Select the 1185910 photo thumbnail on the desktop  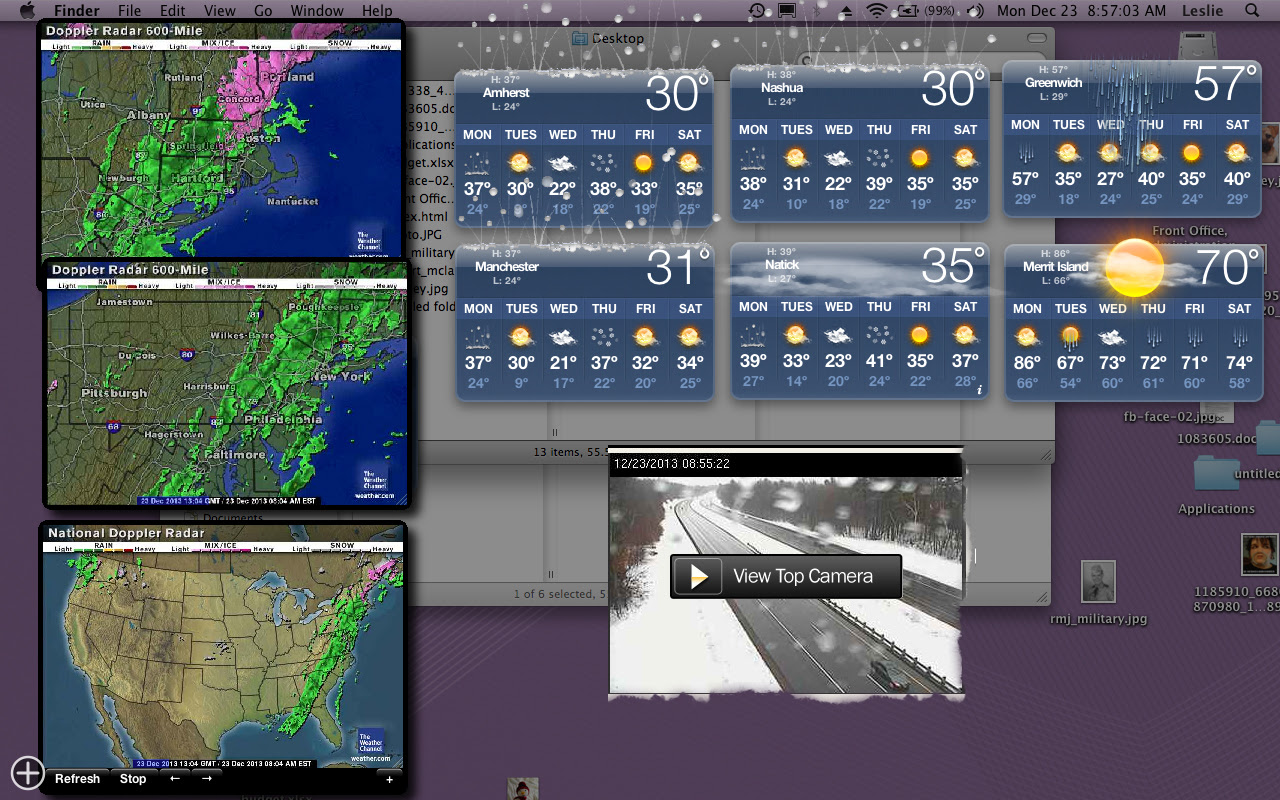coord(1258,554)
